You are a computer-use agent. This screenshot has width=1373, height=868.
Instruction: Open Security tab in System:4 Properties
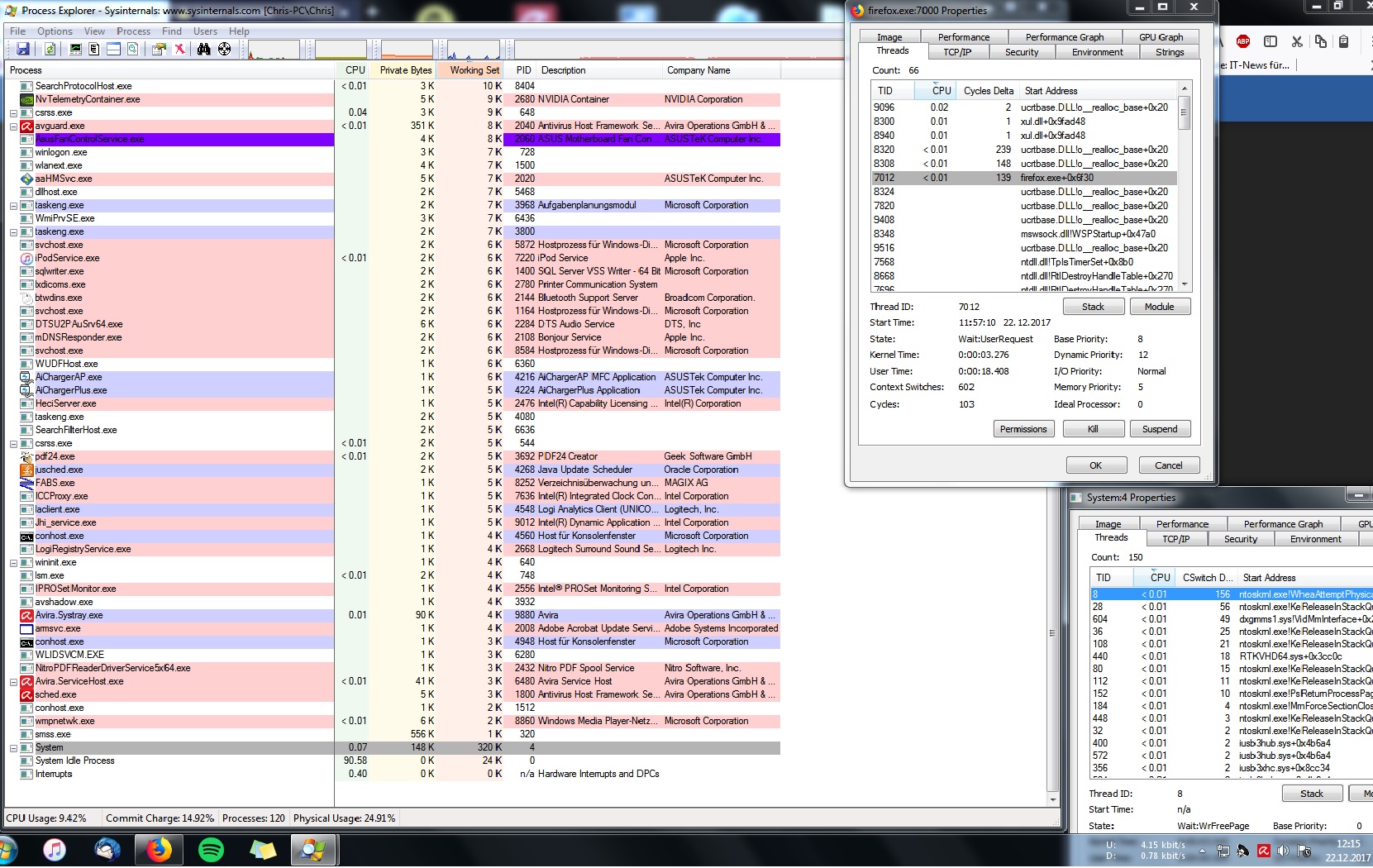tap(1240, 539)
